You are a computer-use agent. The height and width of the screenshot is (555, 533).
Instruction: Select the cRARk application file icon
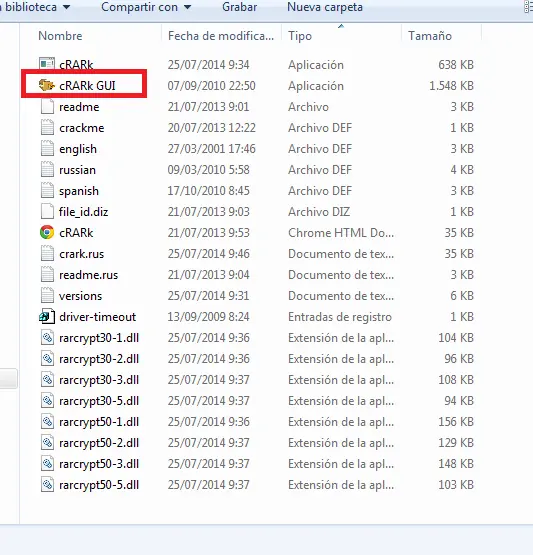pyautogui.click(x=47, y=64)
